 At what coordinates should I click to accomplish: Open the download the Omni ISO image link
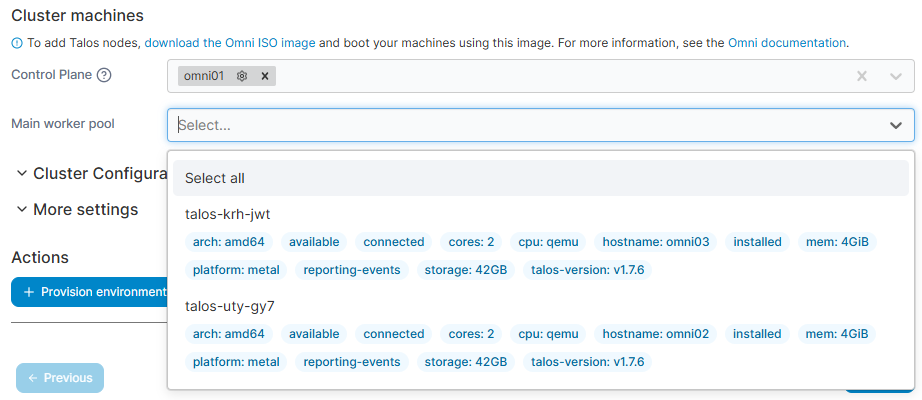click(x=231, y=44)
